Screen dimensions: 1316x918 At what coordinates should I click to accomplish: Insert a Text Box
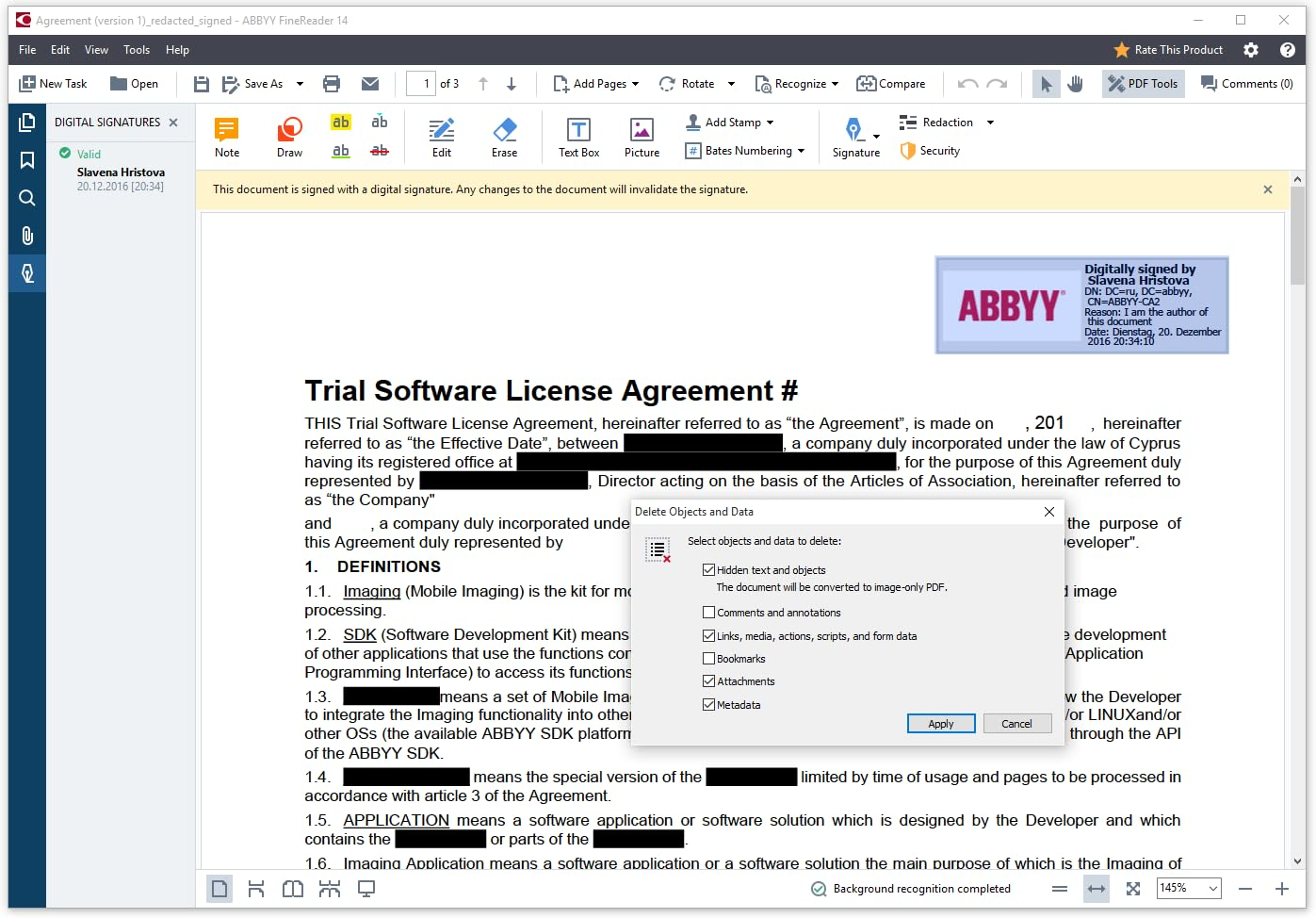coord(577,135)
